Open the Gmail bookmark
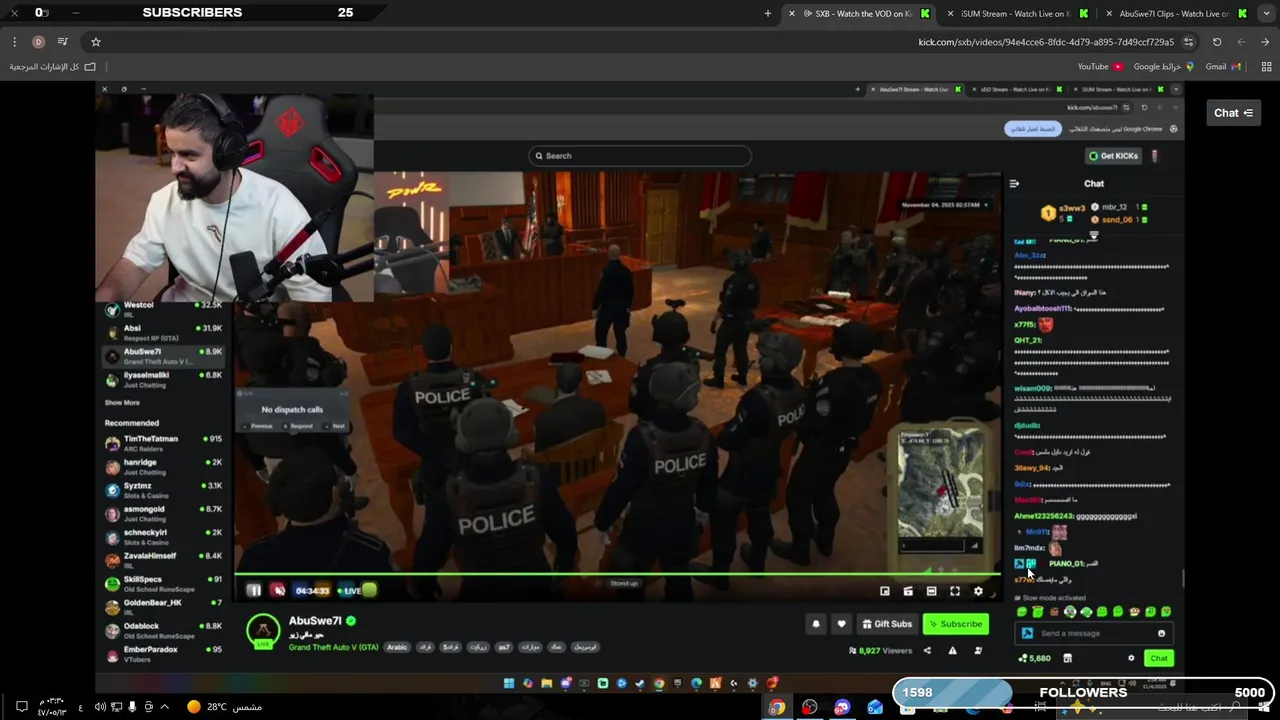The width and height of the screenshot is (1280, 720). point(1223,67)
